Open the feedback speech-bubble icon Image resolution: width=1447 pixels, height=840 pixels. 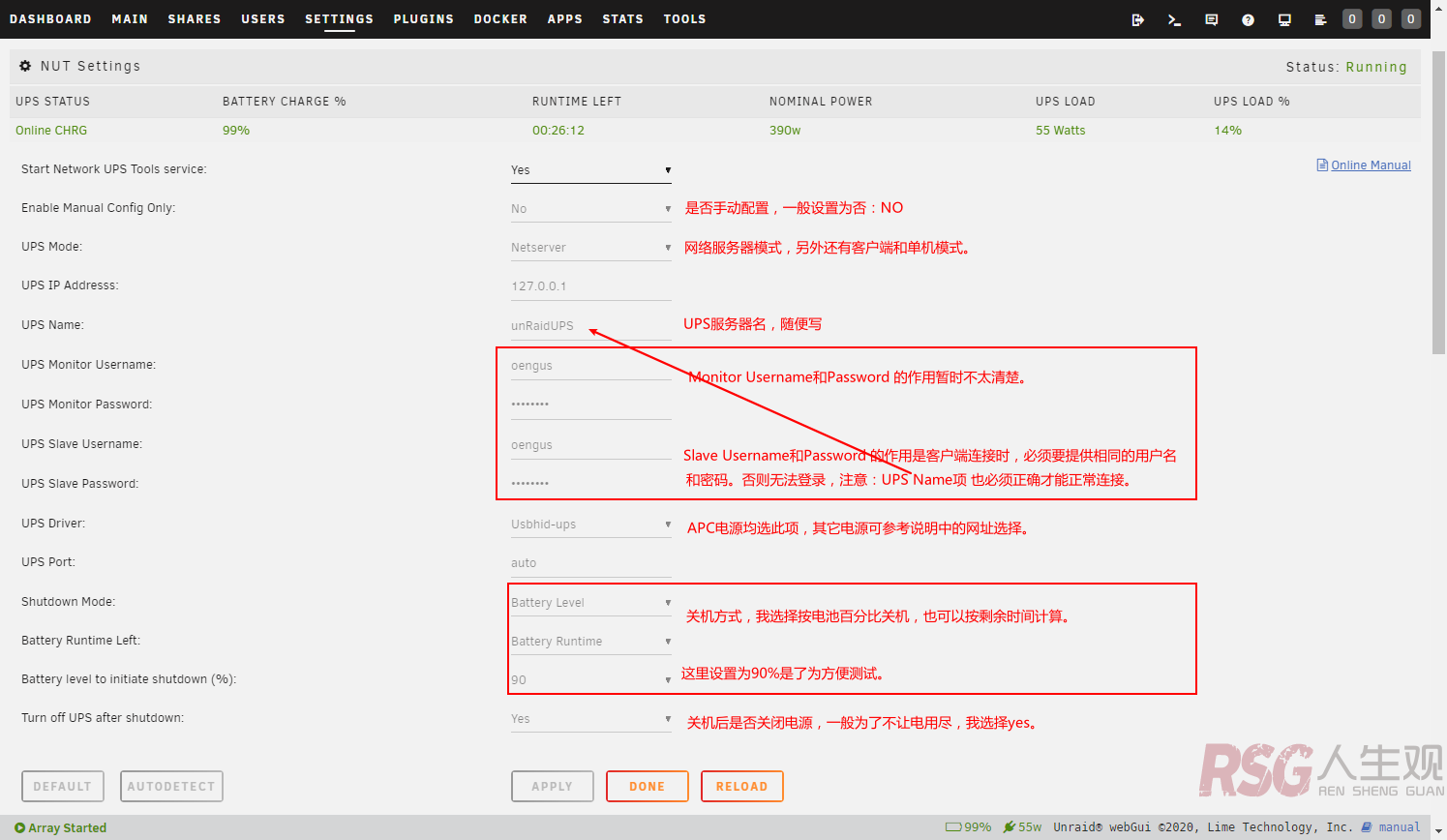tap(1211, 19)
